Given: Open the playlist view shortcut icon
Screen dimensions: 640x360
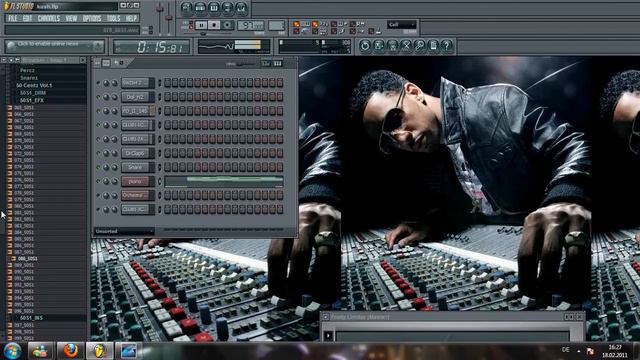Looking at the screenshot, I should (x=187, y=7).
